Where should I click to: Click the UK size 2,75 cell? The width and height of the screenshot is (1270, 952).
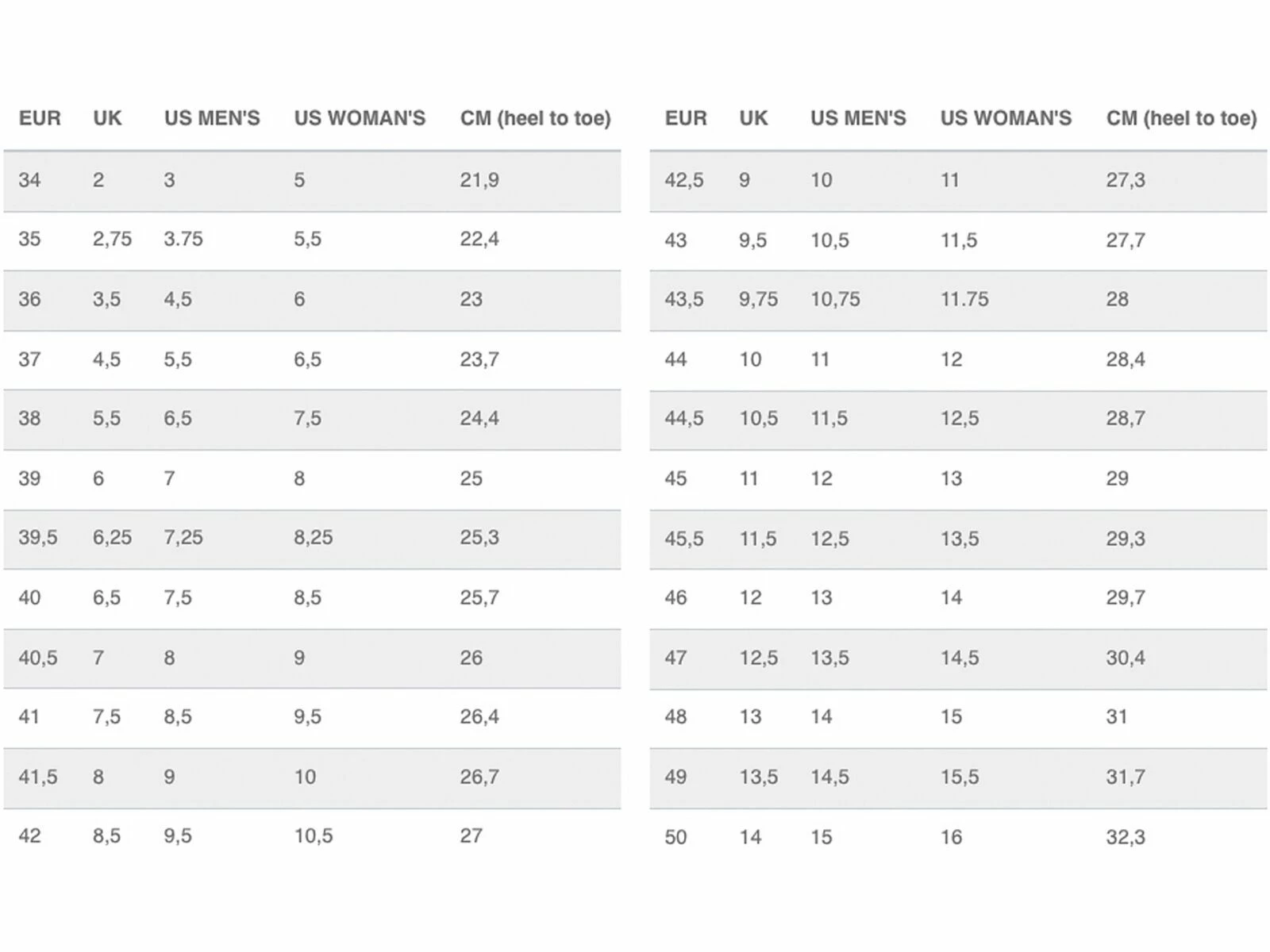click(x=112, y=239)
